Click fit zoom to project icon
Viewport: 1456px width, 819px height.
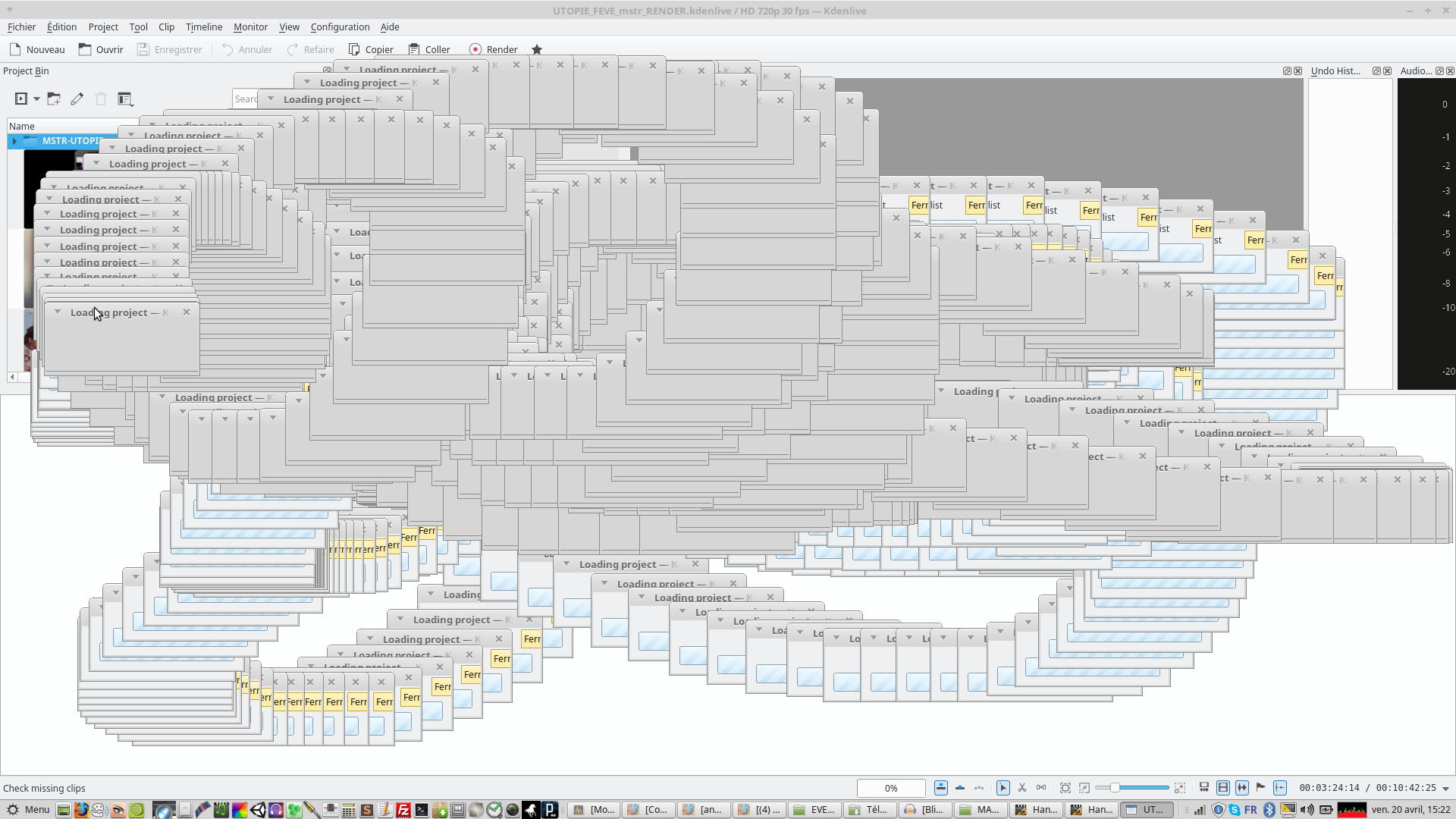tap(1065, 788)
